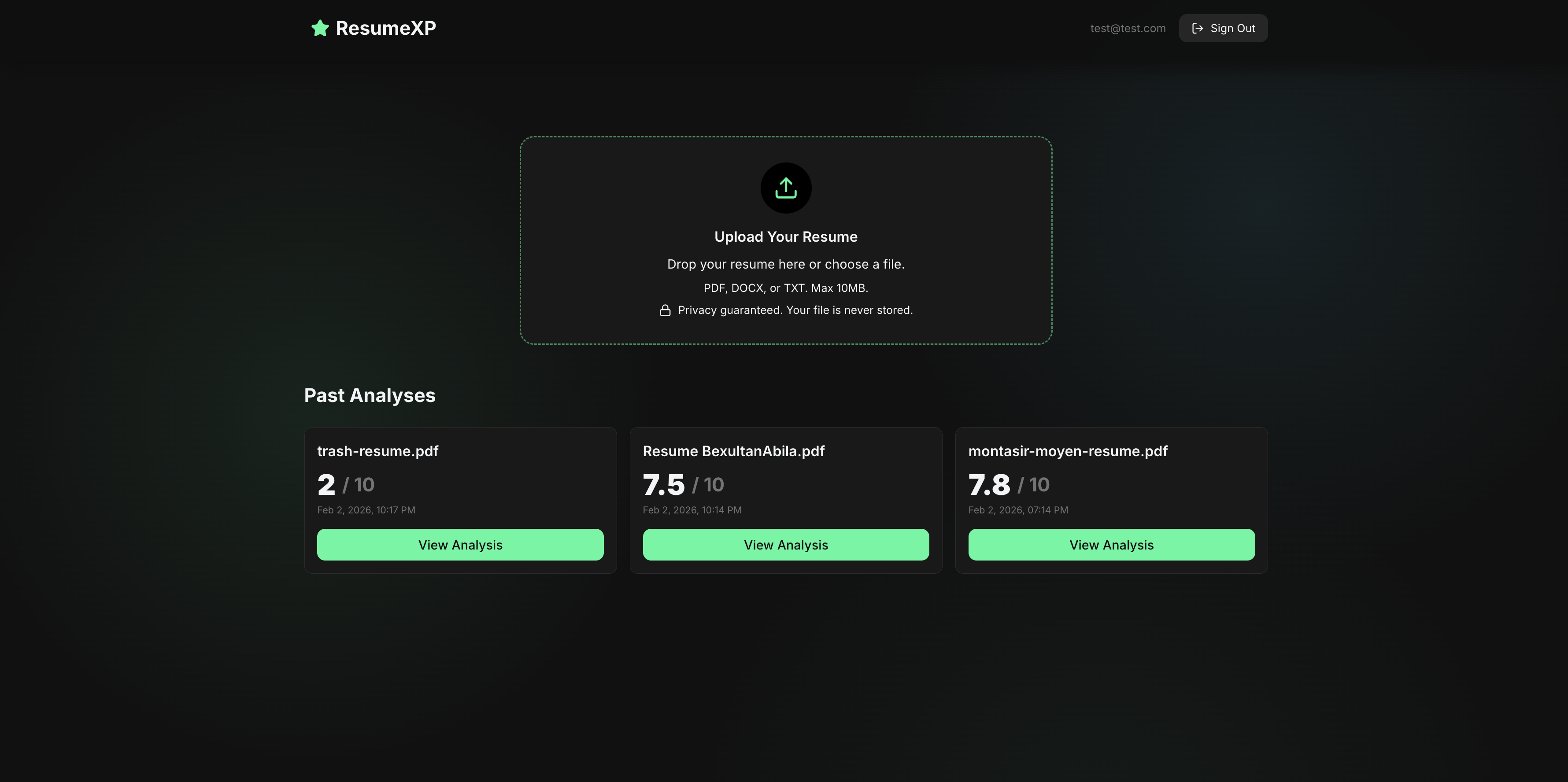The width and height of the screenshot is (1568, 782).
Task: Select the Resume BexultanAbila.pdf card title
Action: pyautogui.click(x=733, y=451)
